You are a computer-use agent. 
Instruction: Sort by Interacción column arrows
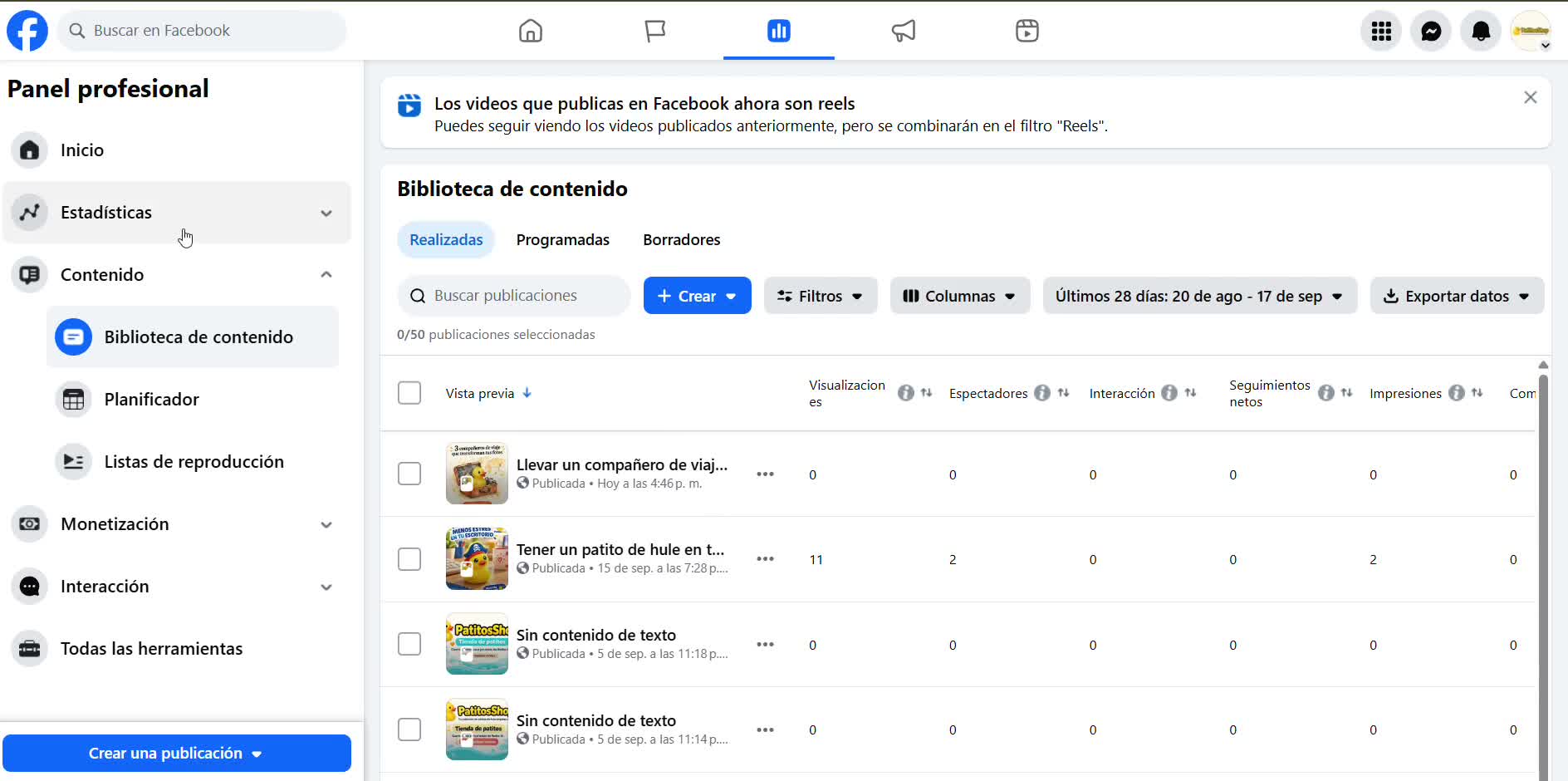pyautogui.click(x=1190, y=393)
